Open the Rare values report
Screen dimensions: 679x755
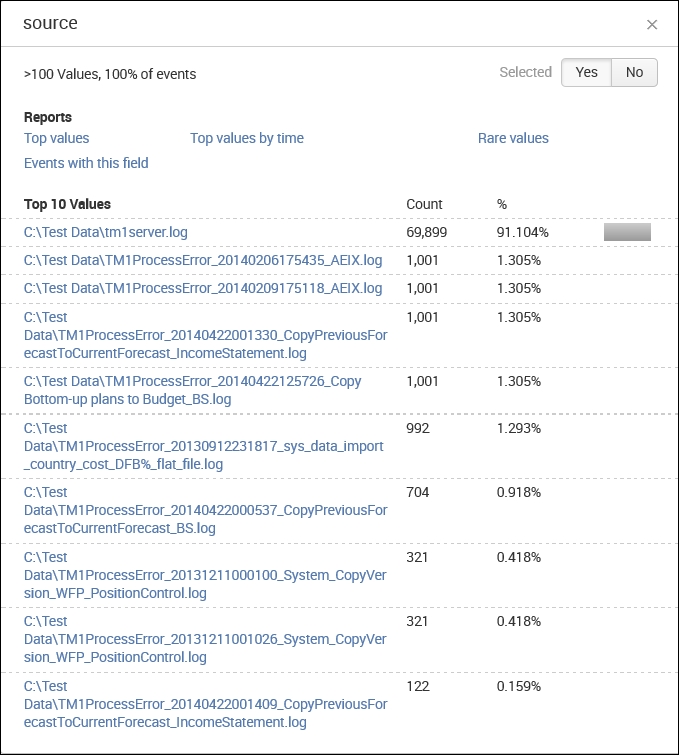point(513,138)
